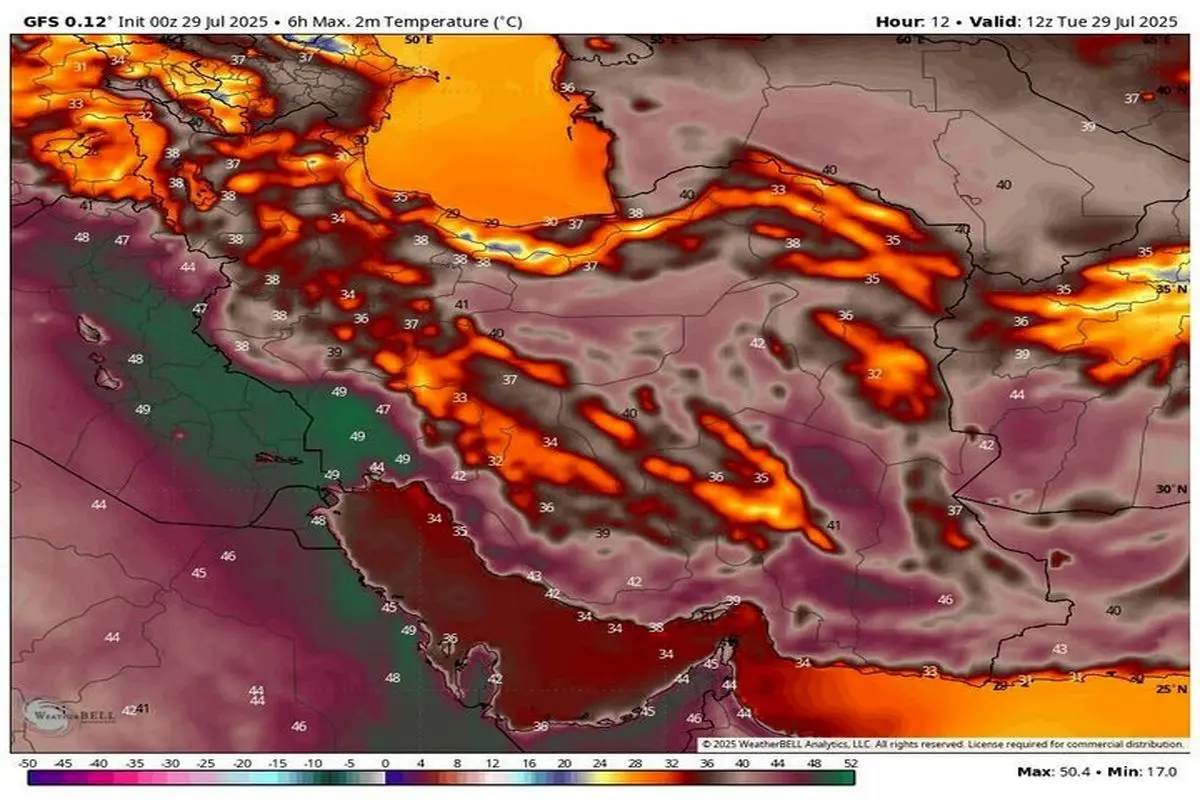
Task: Pick the 40 value on the color scale
Action: tap(742, 762)
